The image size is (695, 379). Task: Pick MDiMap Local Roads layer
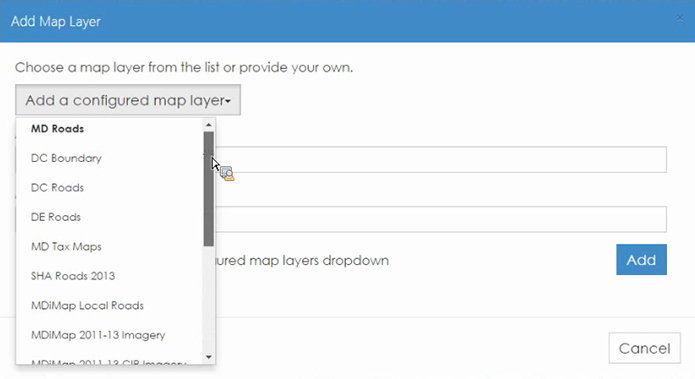click(x=87, y=306)
